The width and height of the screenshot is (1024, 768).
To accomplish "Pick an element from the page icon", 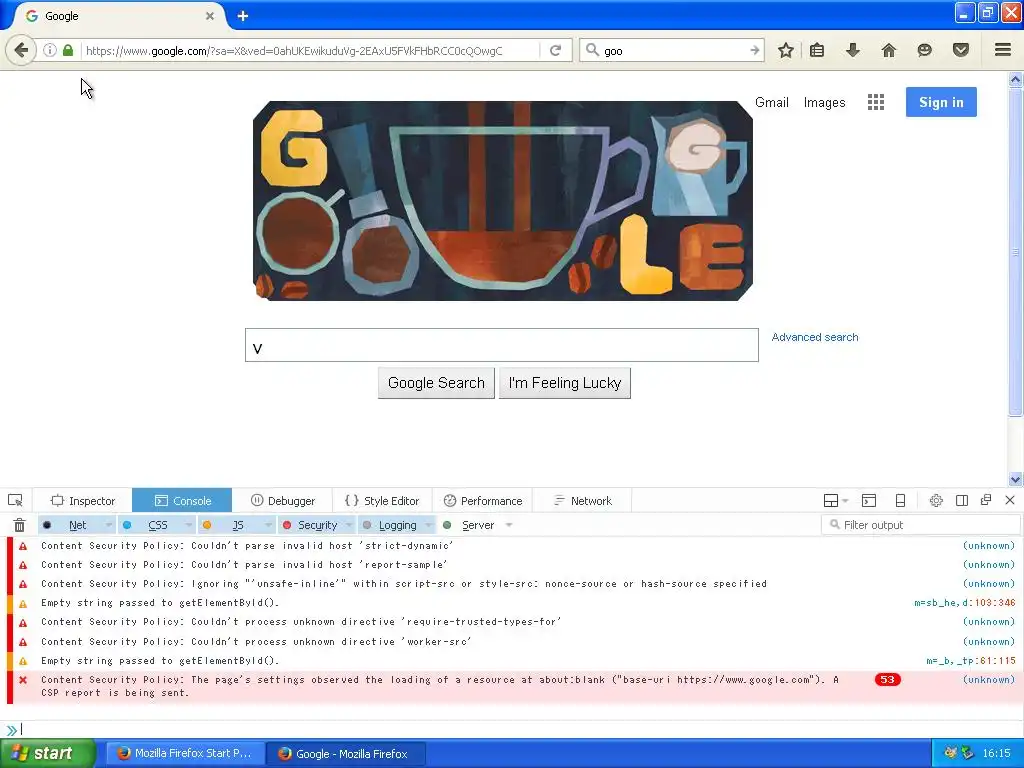I will [x=15, y=501].
